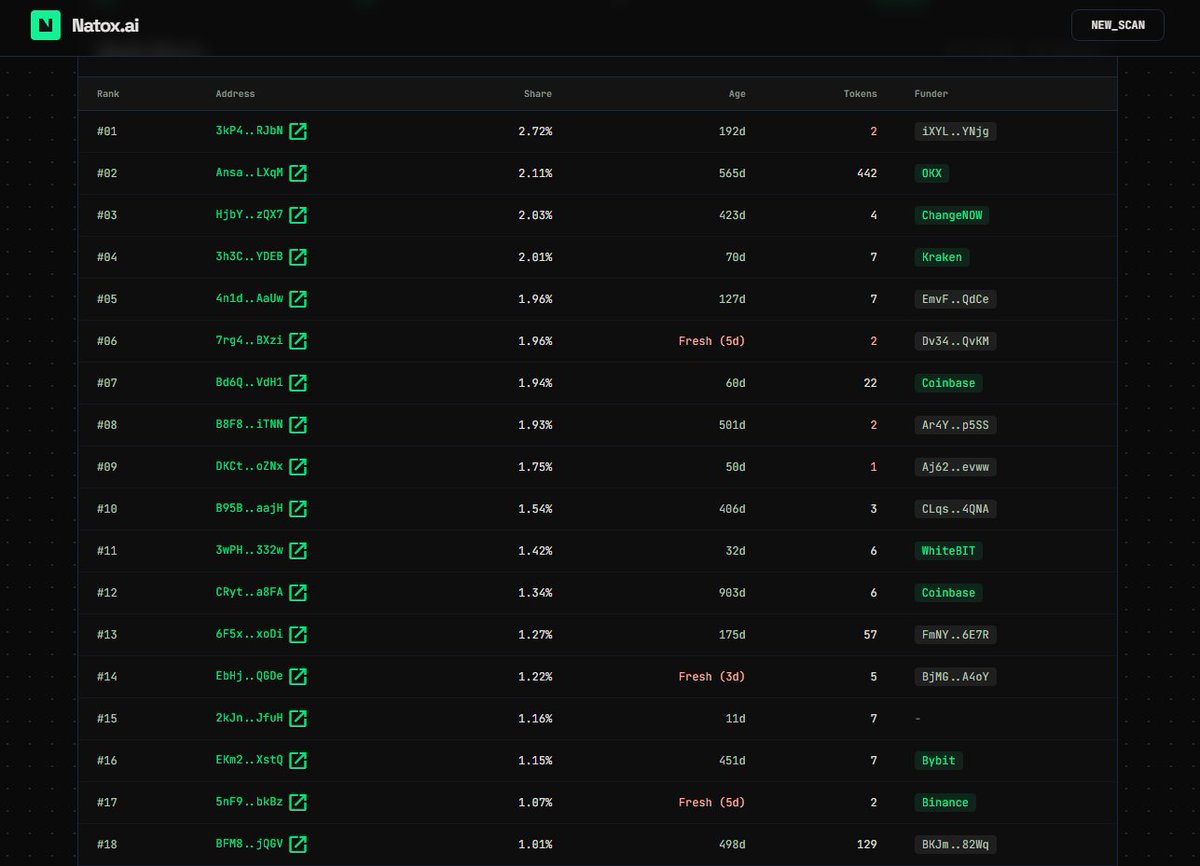Click the Fresh (5d) age in row #06
1200x866 pixels.
[712, 341]
